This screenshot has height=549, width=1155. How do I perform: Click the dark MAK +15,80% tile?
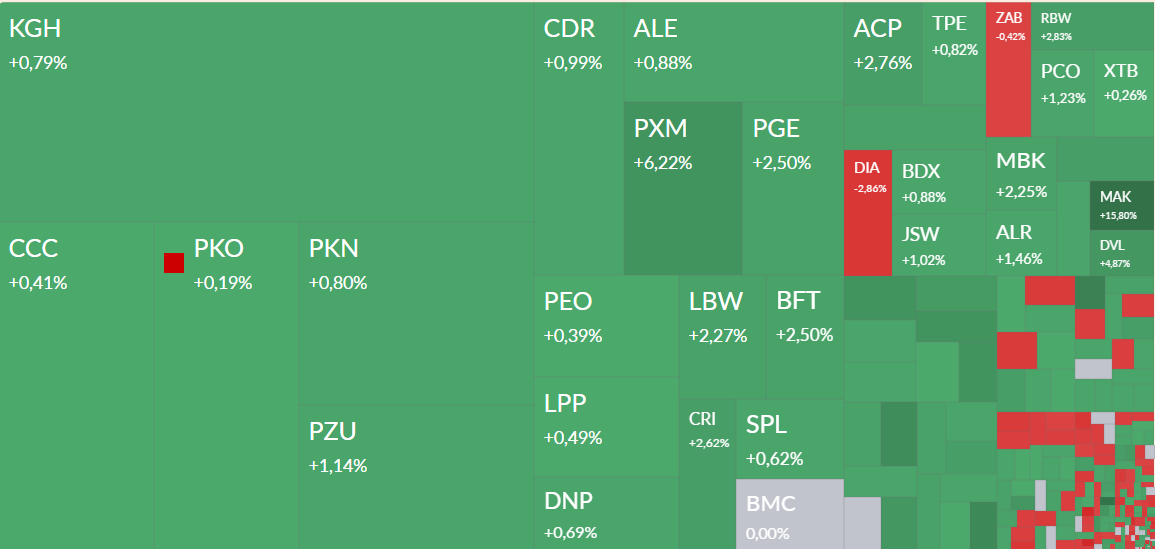pyautogui.click(x=1122, y=206)
